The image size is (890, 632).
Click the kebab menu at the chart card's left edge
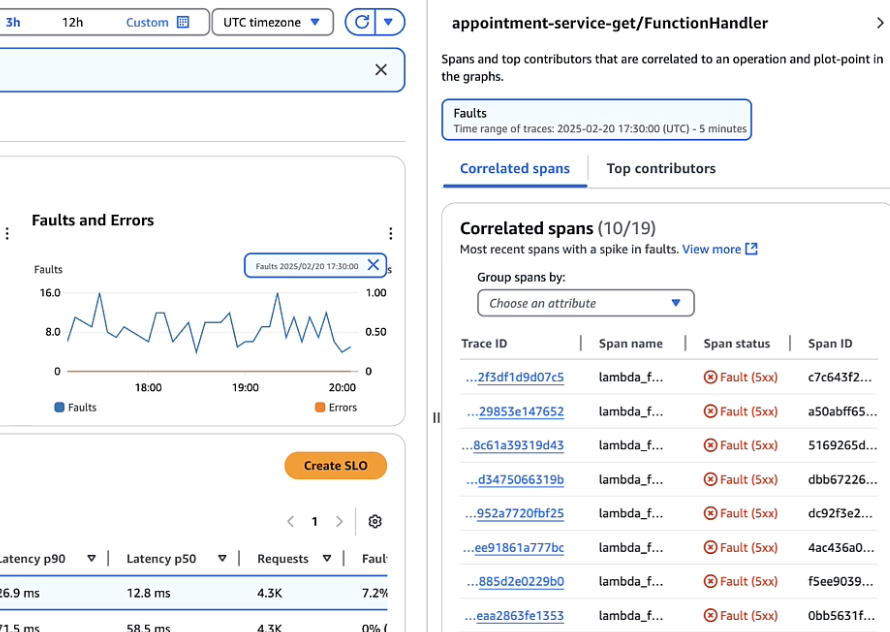pyautogui.click(x=7, y=233)
